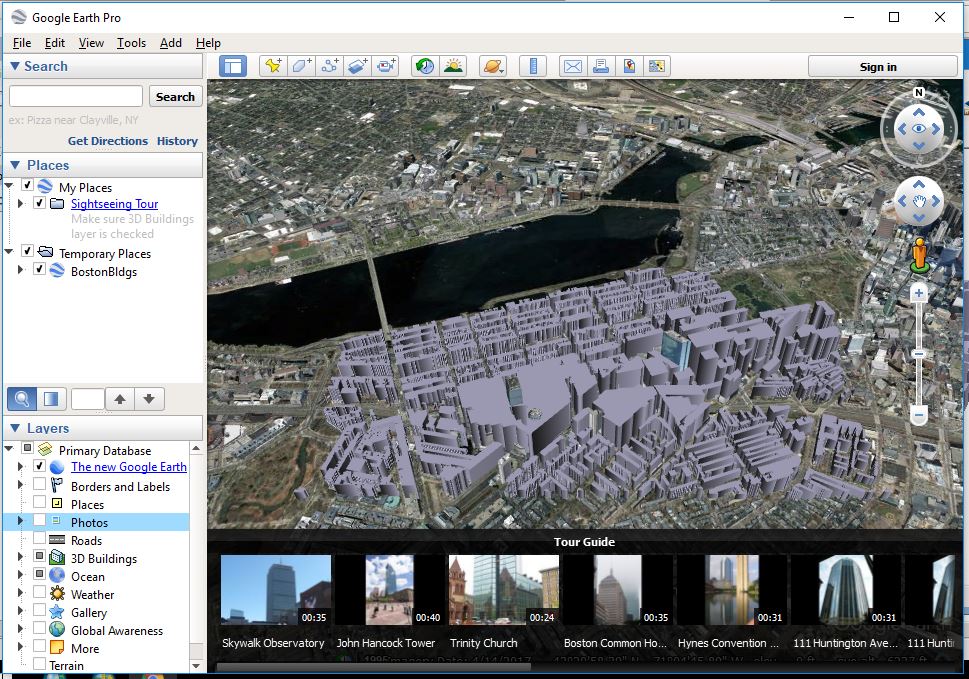969x679 pixels.
Task: Record a tour with the camera icon
Action: pyautogui.click(x=386, y=66)
